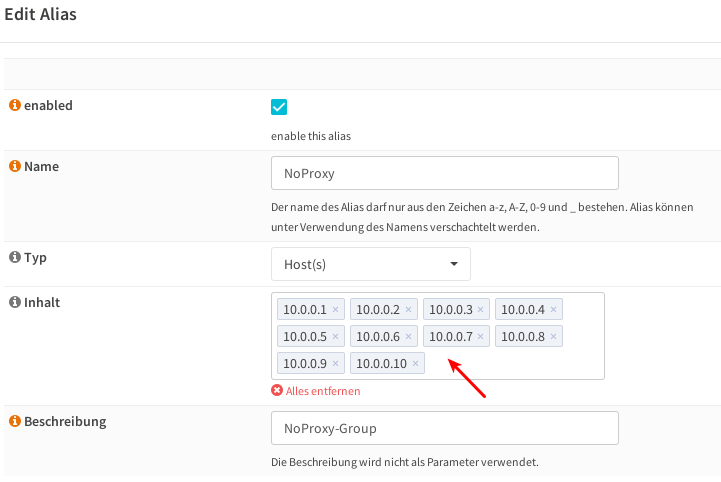721x482 pixels.
Task: Click the enabled field label
Action: point(48,105)
